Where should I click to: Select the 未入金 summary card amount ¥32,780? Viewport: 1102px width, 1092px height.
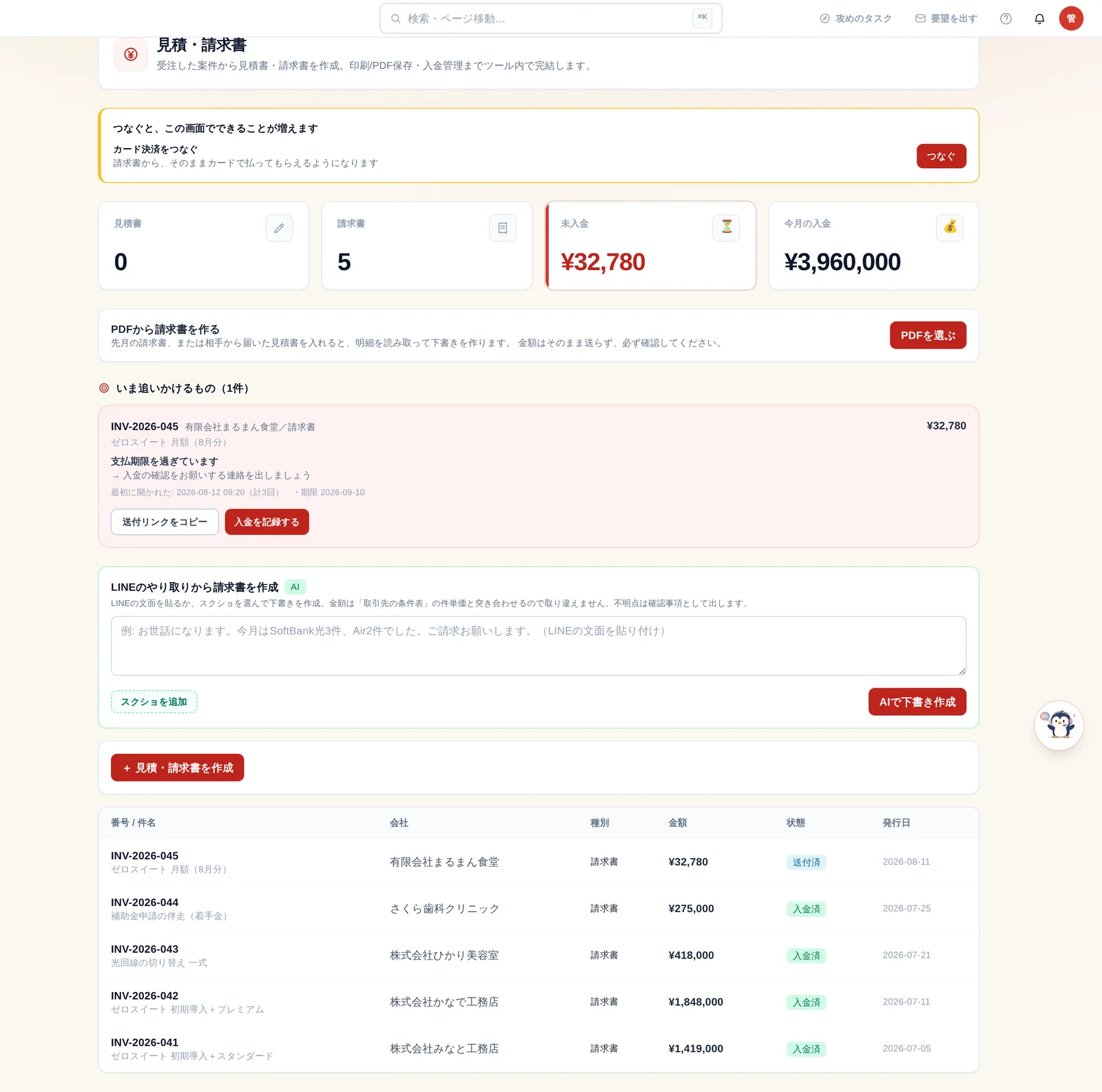tap(603, 262)
